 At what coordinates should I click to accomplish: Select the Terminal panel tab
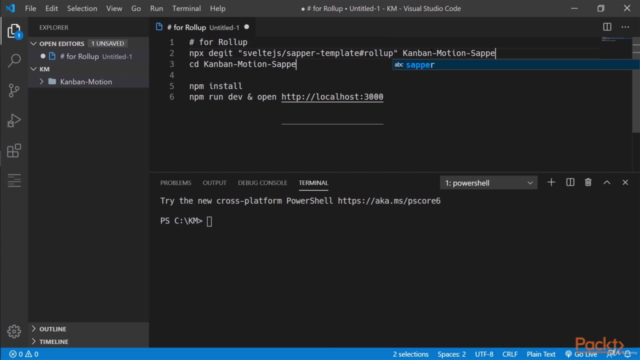coord(313,182)
